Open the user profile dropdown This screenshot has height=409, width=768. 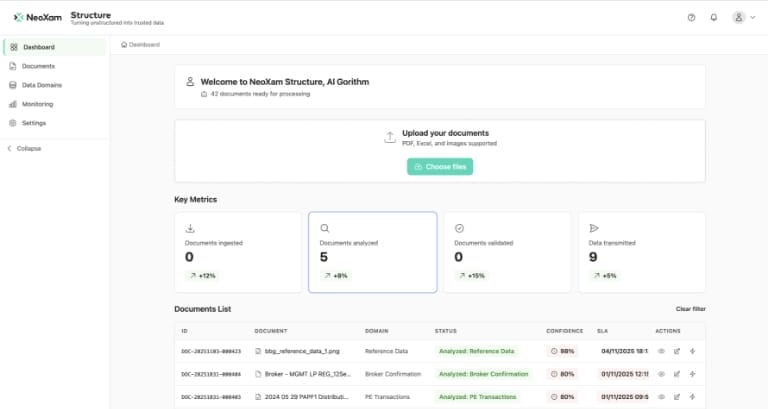744,17
